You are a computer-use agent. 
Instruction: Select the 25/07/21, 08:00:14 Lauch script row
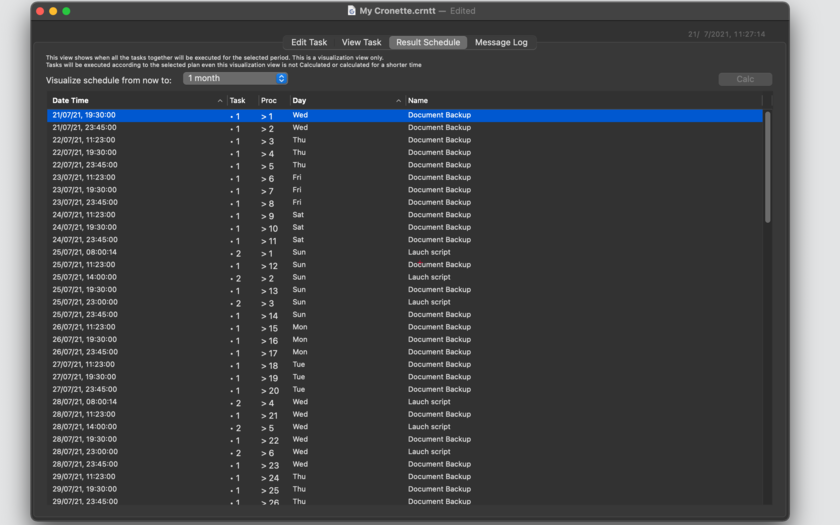point(404,252)
